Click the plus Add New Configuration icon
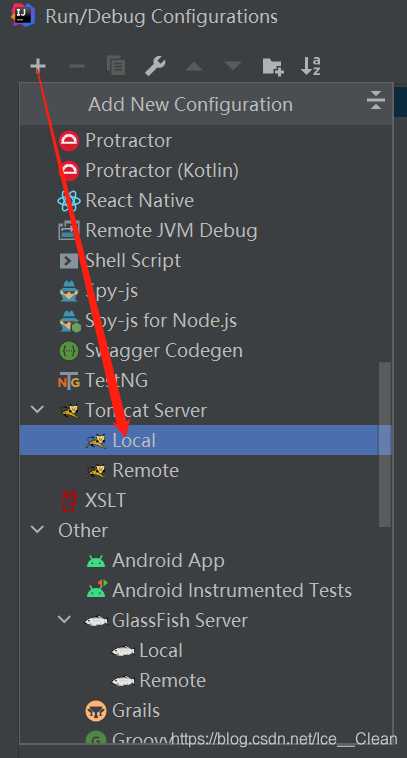The width and height of the screenshot is (407, 758). pyautogui.click(x=38, y=66)
